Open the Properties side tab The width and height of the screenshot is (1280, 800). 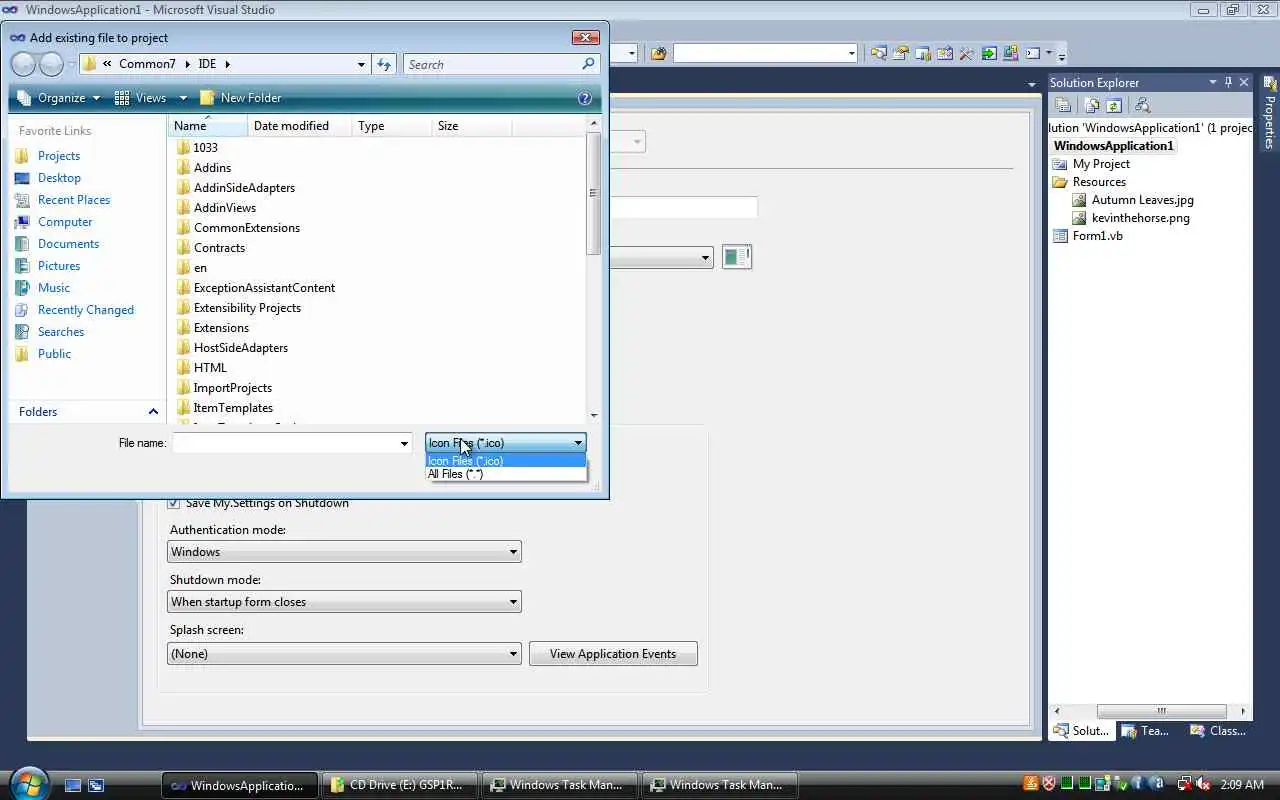(1268, 113)
